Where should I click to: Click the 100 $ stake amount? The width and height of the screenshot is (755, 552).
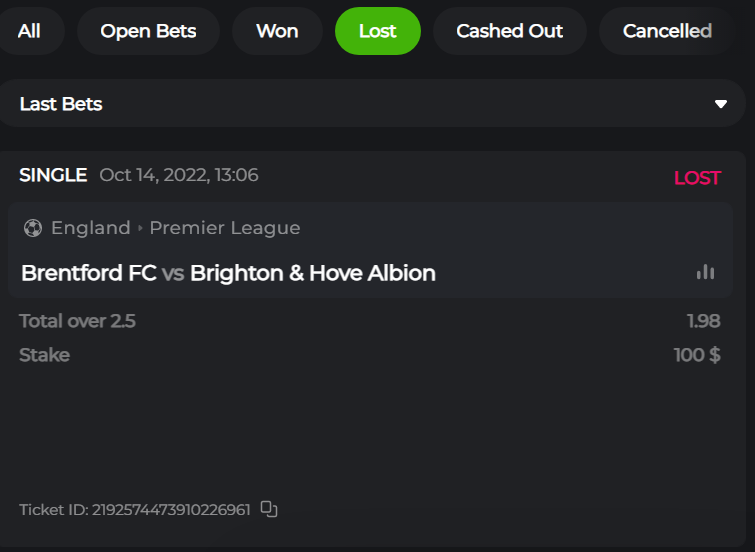click(697, 355)
